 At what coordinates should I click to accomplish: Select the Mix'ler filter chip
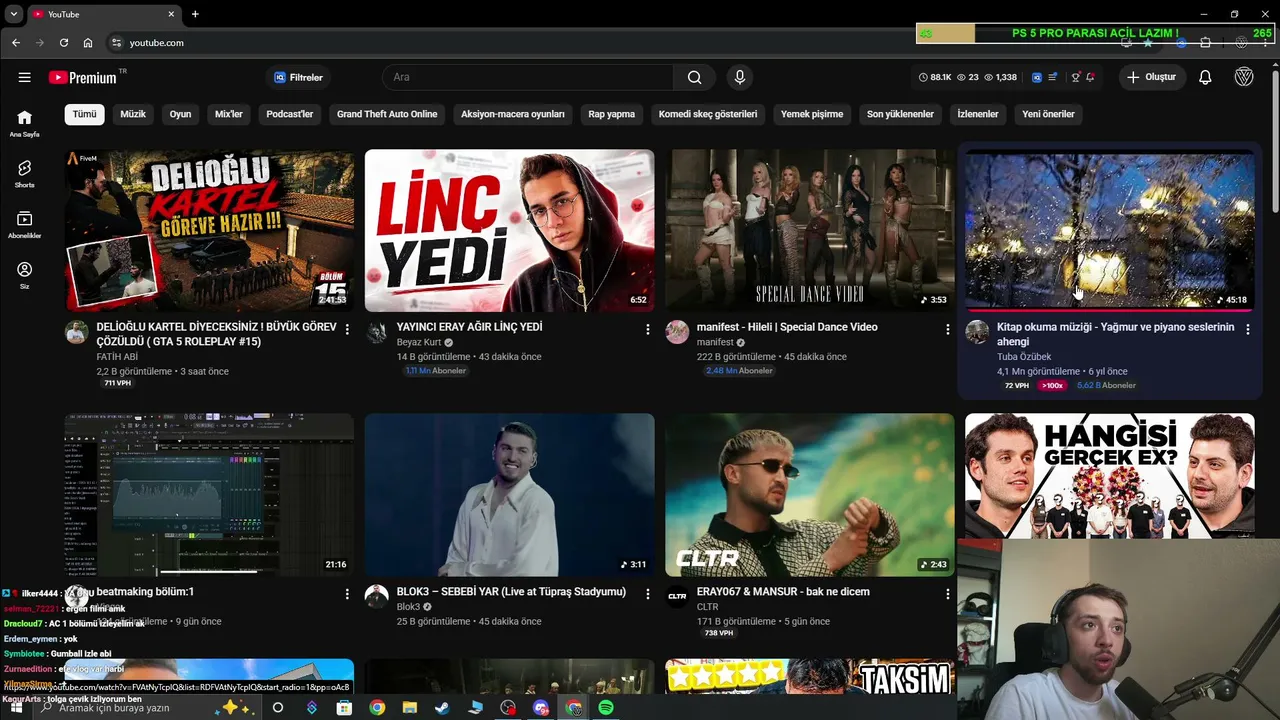[x=229, y=114]
